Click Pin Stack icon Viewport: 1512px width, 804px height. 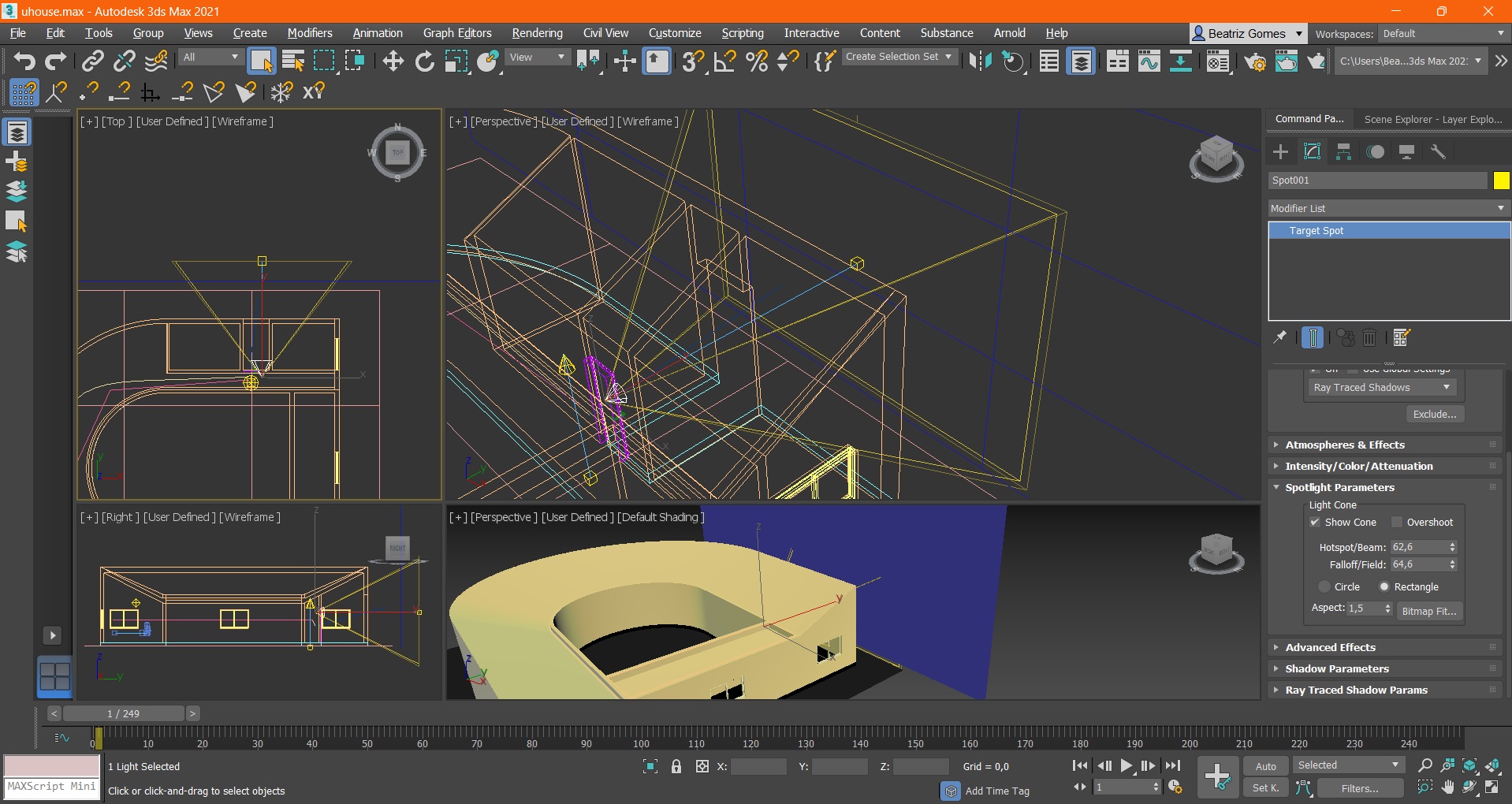[x=1280, y=337]
